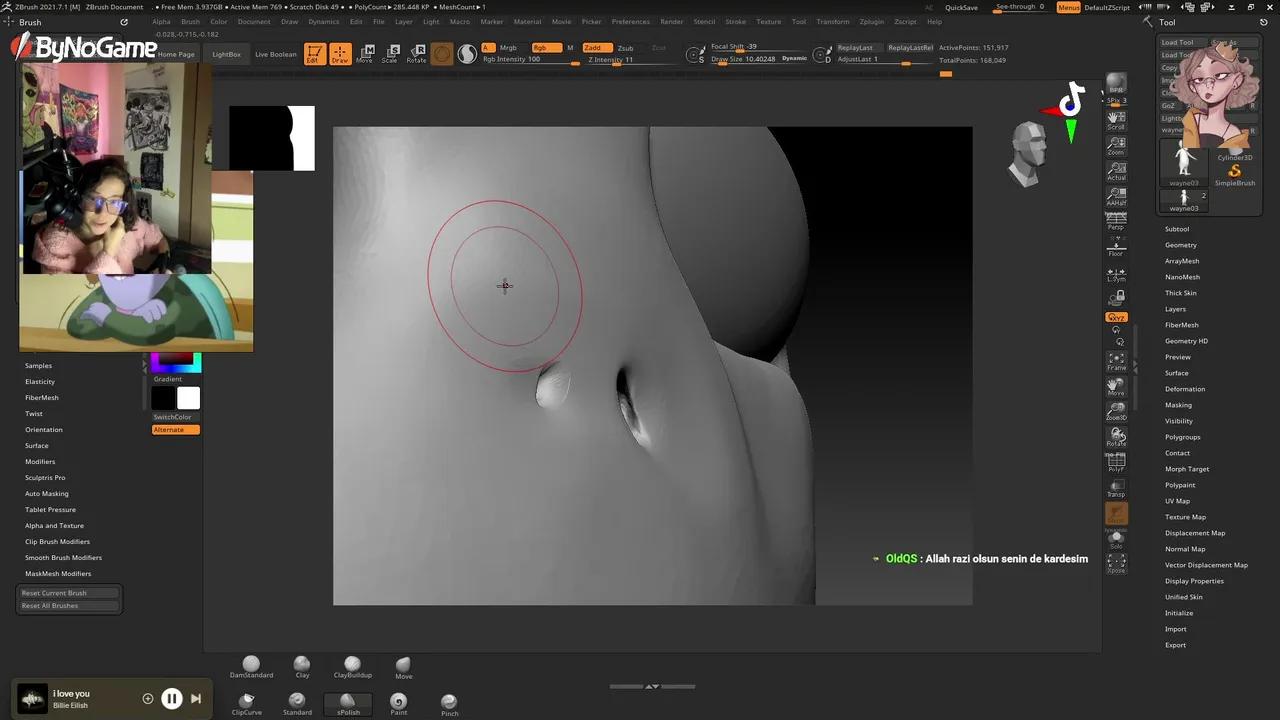Expand the Deformation subpalette
1280x720 pixels.
point(1184,389)
